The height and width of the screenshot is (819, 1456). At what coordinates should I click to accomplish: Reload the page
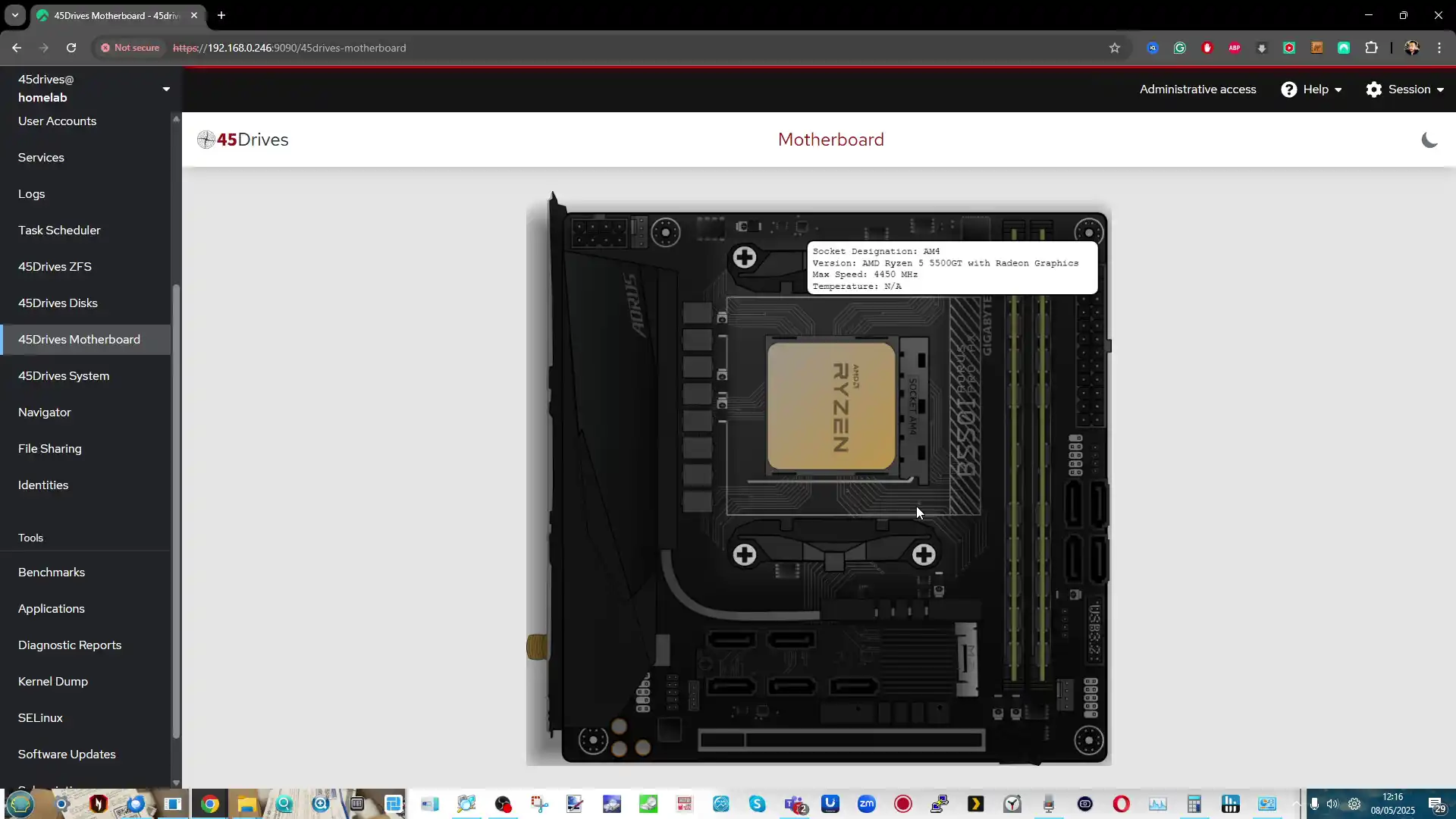click(x=71, y=48)
